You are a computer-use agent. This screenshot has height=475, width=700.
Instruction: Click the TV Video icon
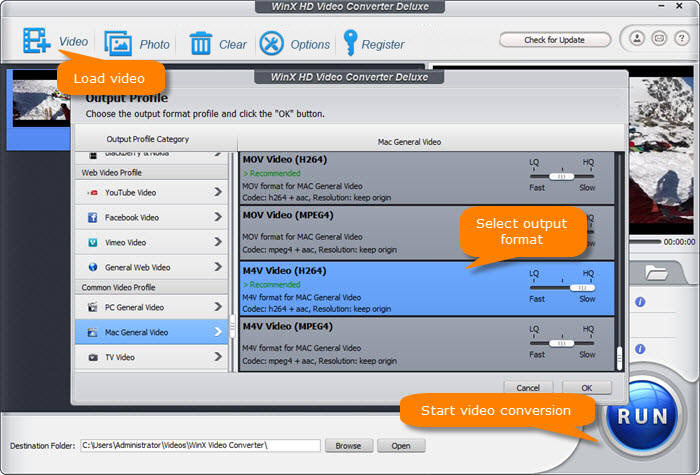click(93, 357)
